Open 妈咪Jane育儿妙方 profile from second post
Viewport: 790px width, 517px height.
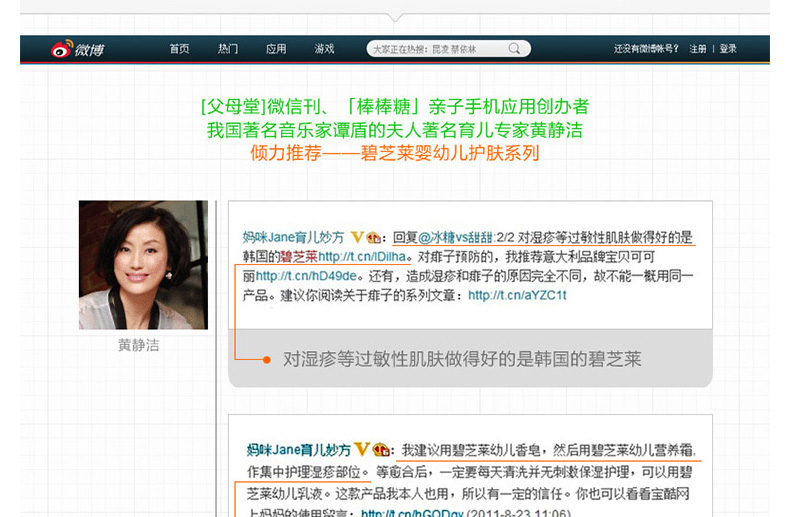[299, 450]
